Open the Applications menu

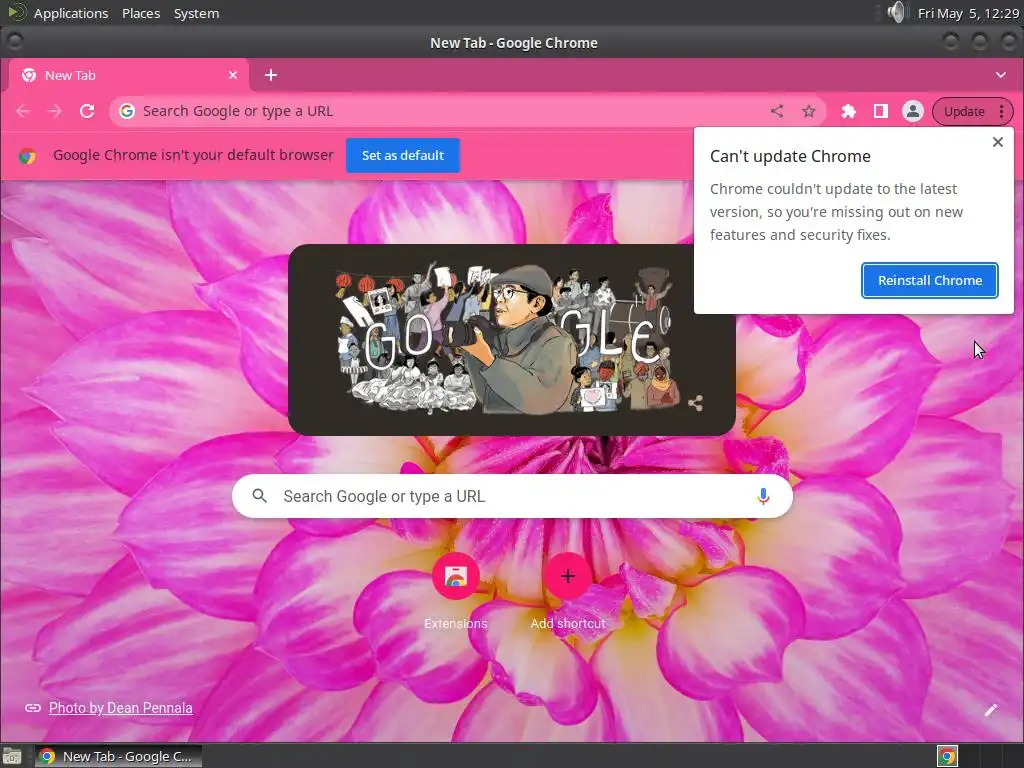(71, 13)
